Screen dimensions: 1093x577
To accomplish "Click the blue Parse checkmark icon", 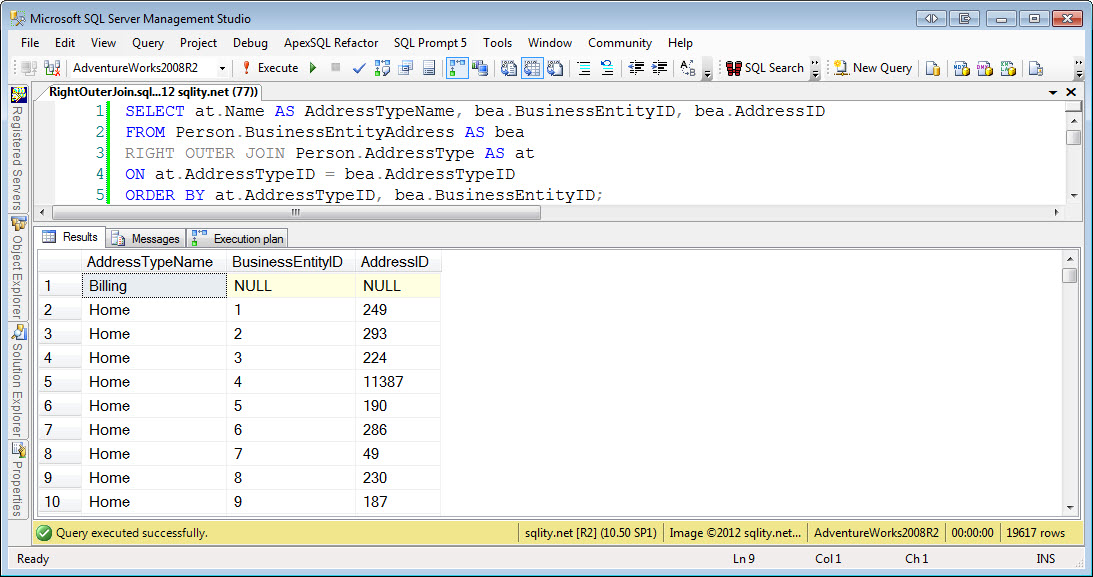I will 359,68.
